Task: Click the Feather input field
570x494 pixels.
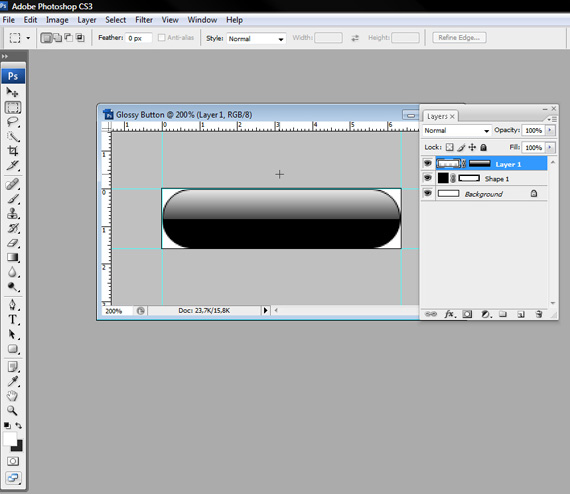Action: pyautogui.click(x=139, y=38)
